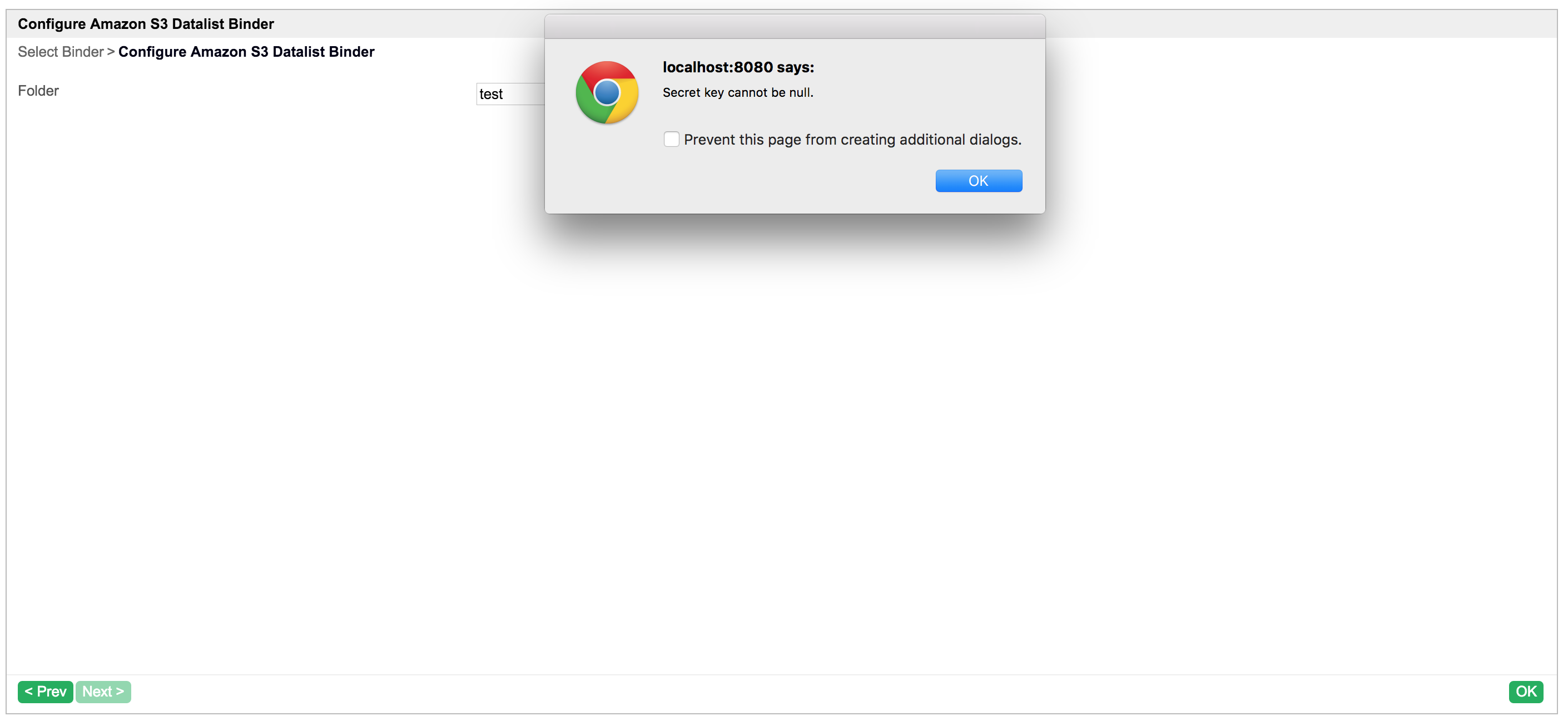Click the breadcrumb > separator arrow
Image resolution: width=1568 pixels, height=721 pixels.
[111, 52]
